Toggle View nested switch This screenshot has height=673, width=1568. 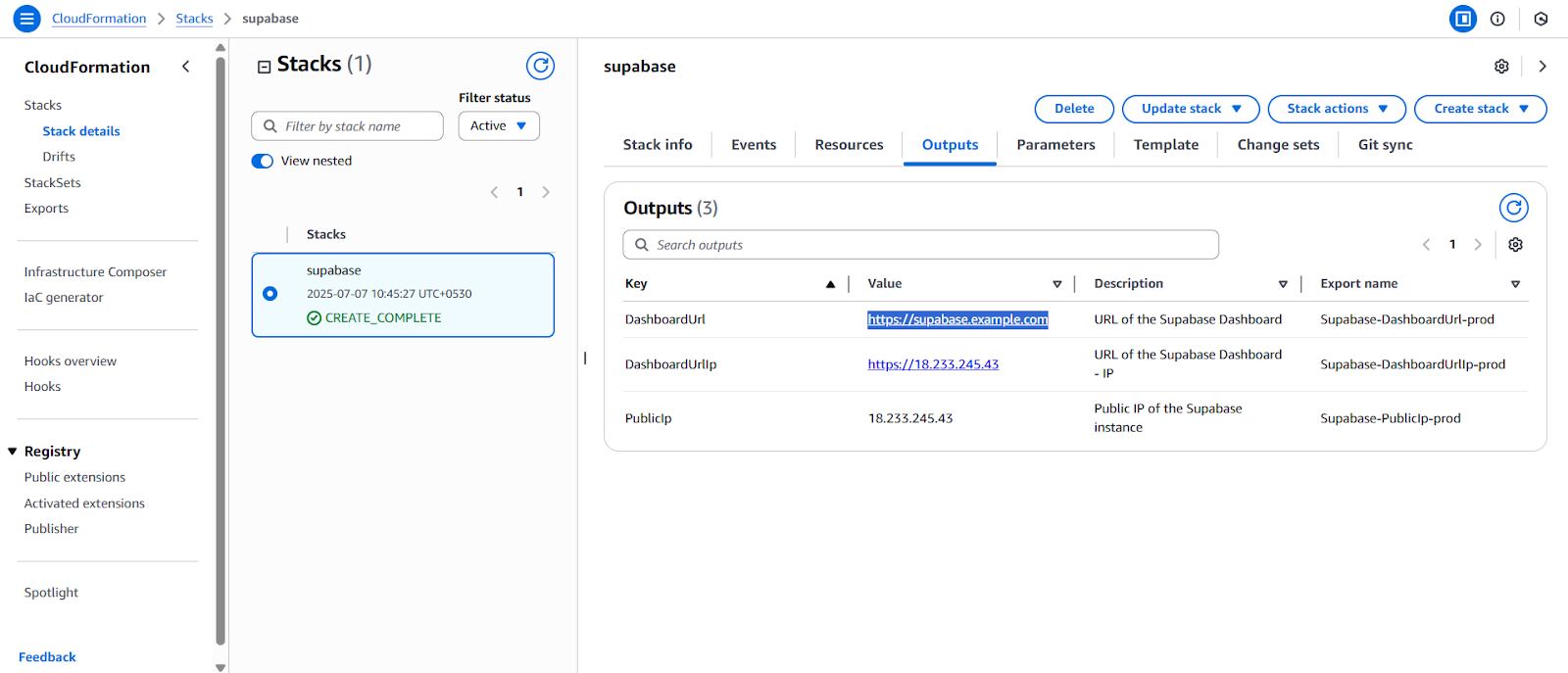point(263,161)
